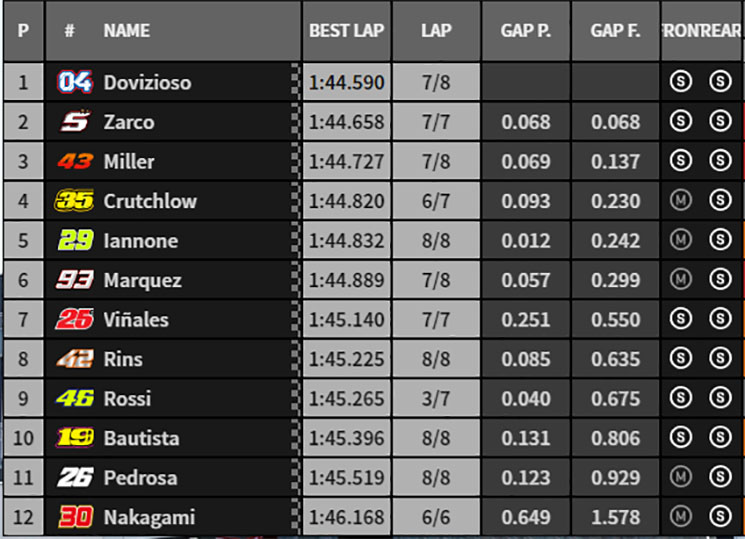Click Rossi's lap count 3/7 cell
745x539 pixels.
pos(436,398)
